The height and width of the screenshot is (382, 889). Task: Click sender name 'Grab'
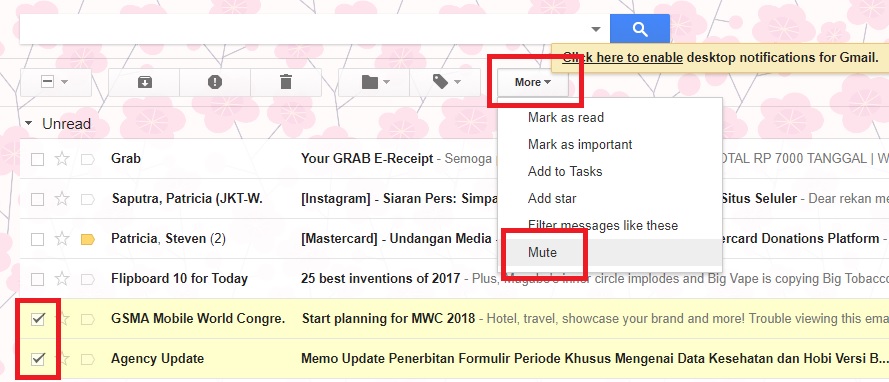tap(126, 159)
